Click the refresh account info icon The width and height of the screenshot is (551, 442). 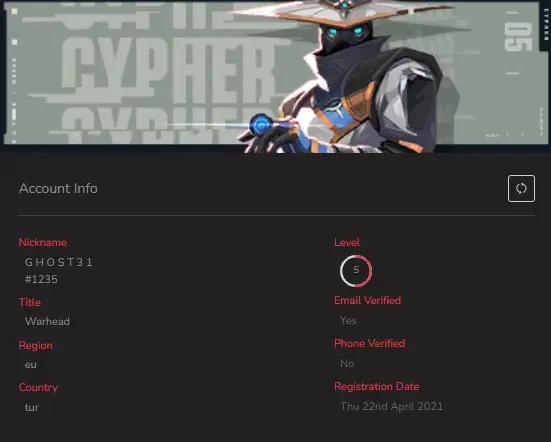point(521,188)
